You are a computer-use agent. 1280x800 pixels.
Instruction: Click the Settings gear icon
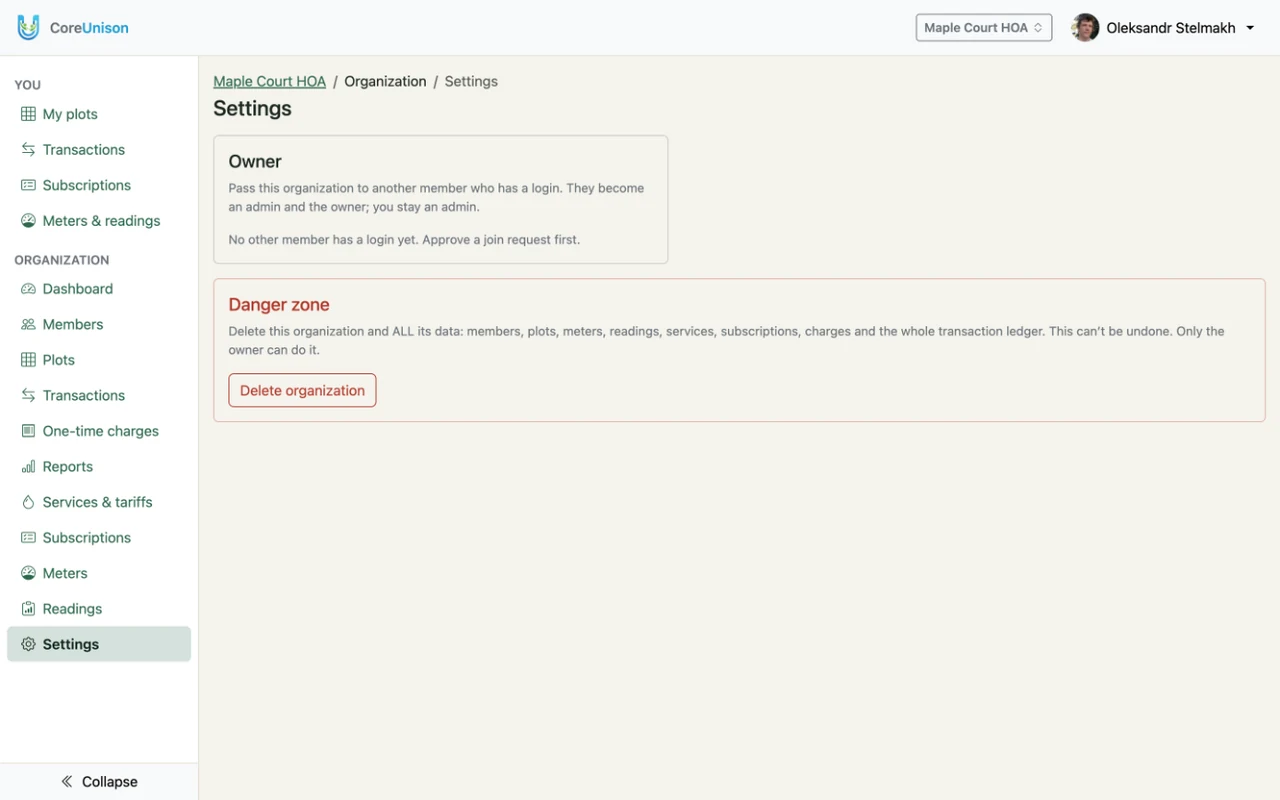[28, 645]
